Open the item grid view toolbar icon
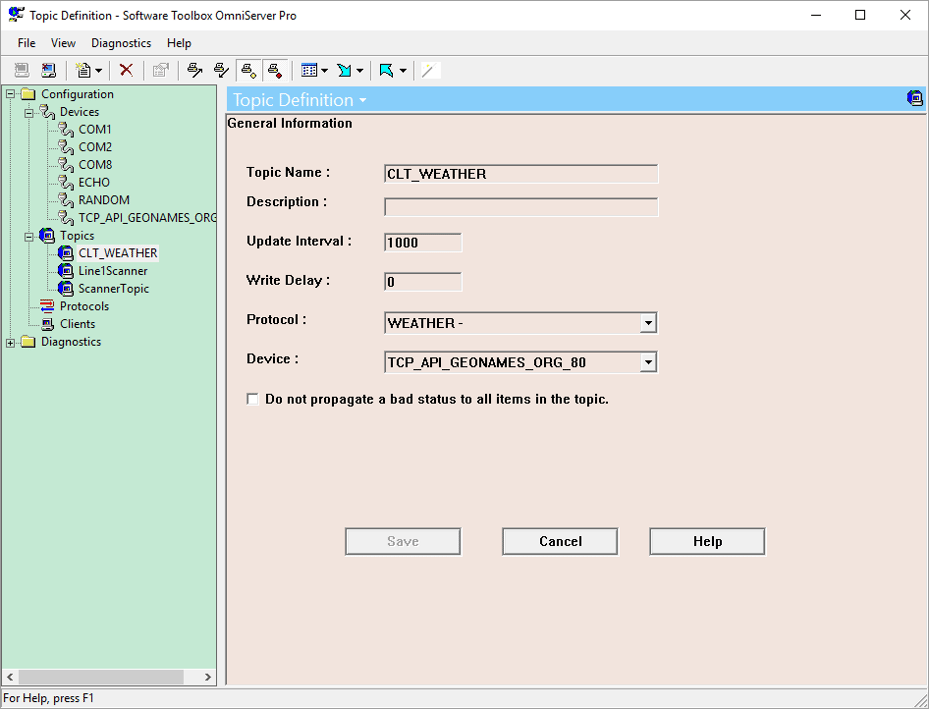The height and width of the screenshot is (709, 929). pos(311,70)
